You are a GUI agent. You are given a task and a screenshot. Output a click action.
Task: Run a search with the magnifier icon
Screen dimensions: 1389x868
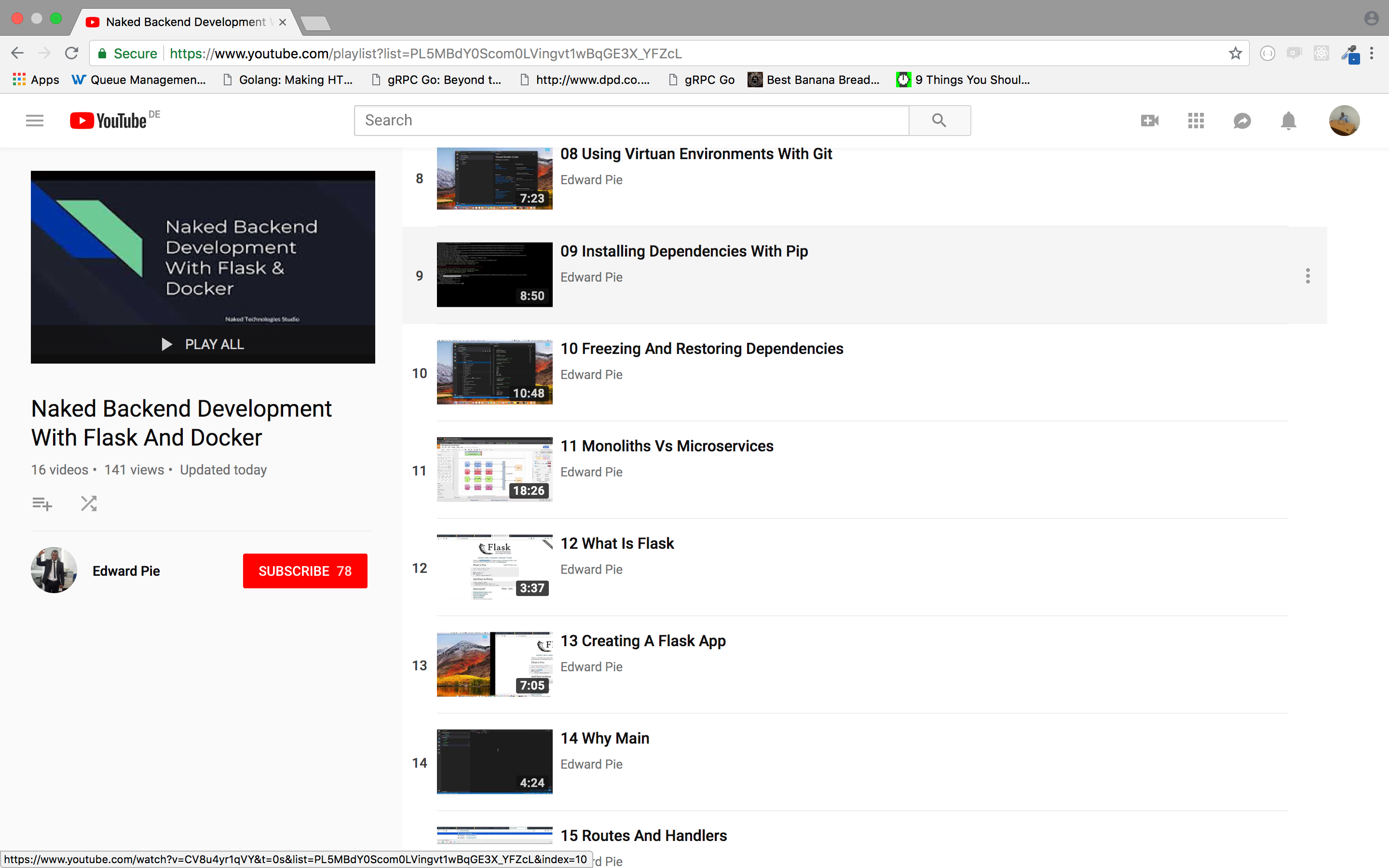[x=938, y=120]
